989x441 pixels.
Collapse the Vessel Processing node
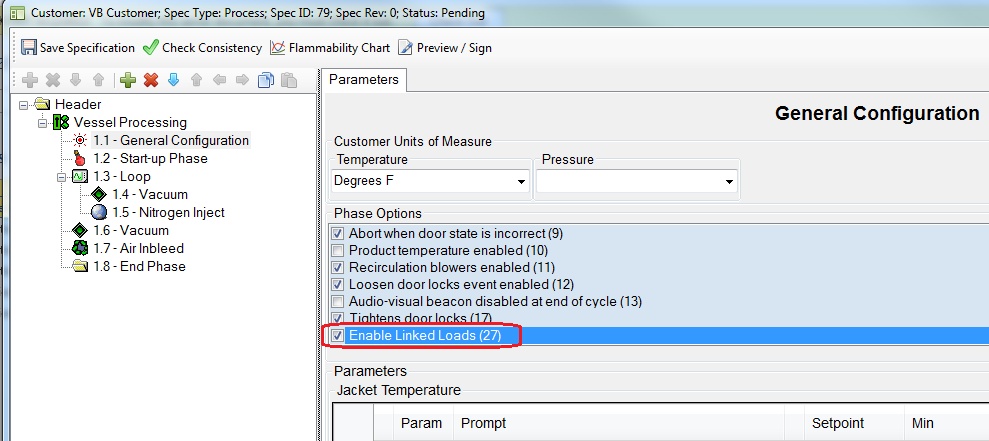point(43,123)
